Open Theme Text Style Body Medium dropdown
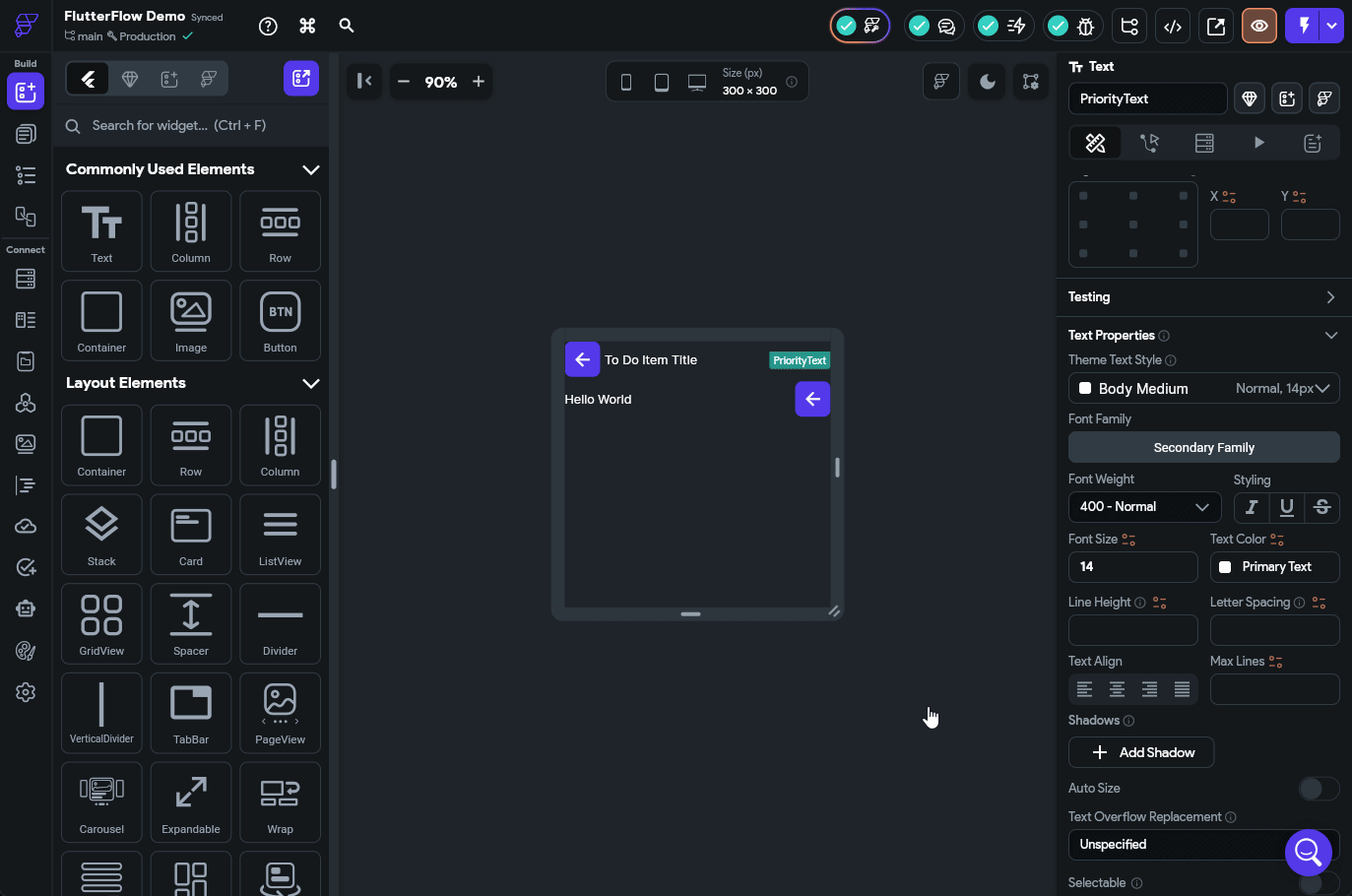Viewport: 1352px width, 896px height. (1204, 388)
